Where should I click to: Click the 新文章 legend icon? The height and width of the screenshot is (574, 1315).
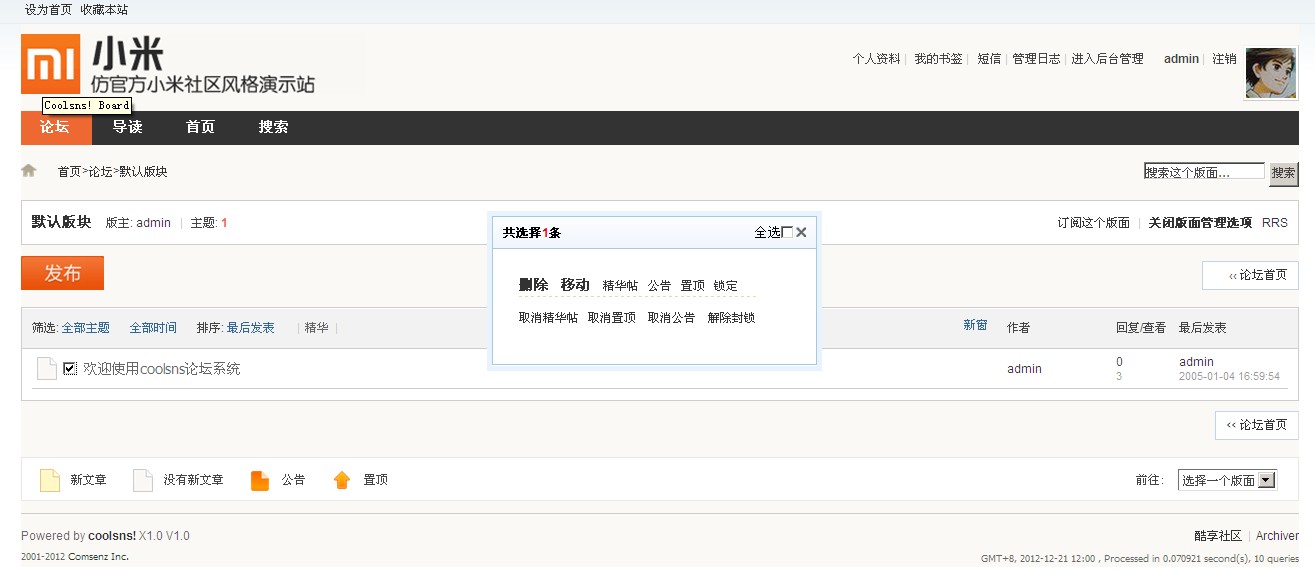[x=50, y=480]
